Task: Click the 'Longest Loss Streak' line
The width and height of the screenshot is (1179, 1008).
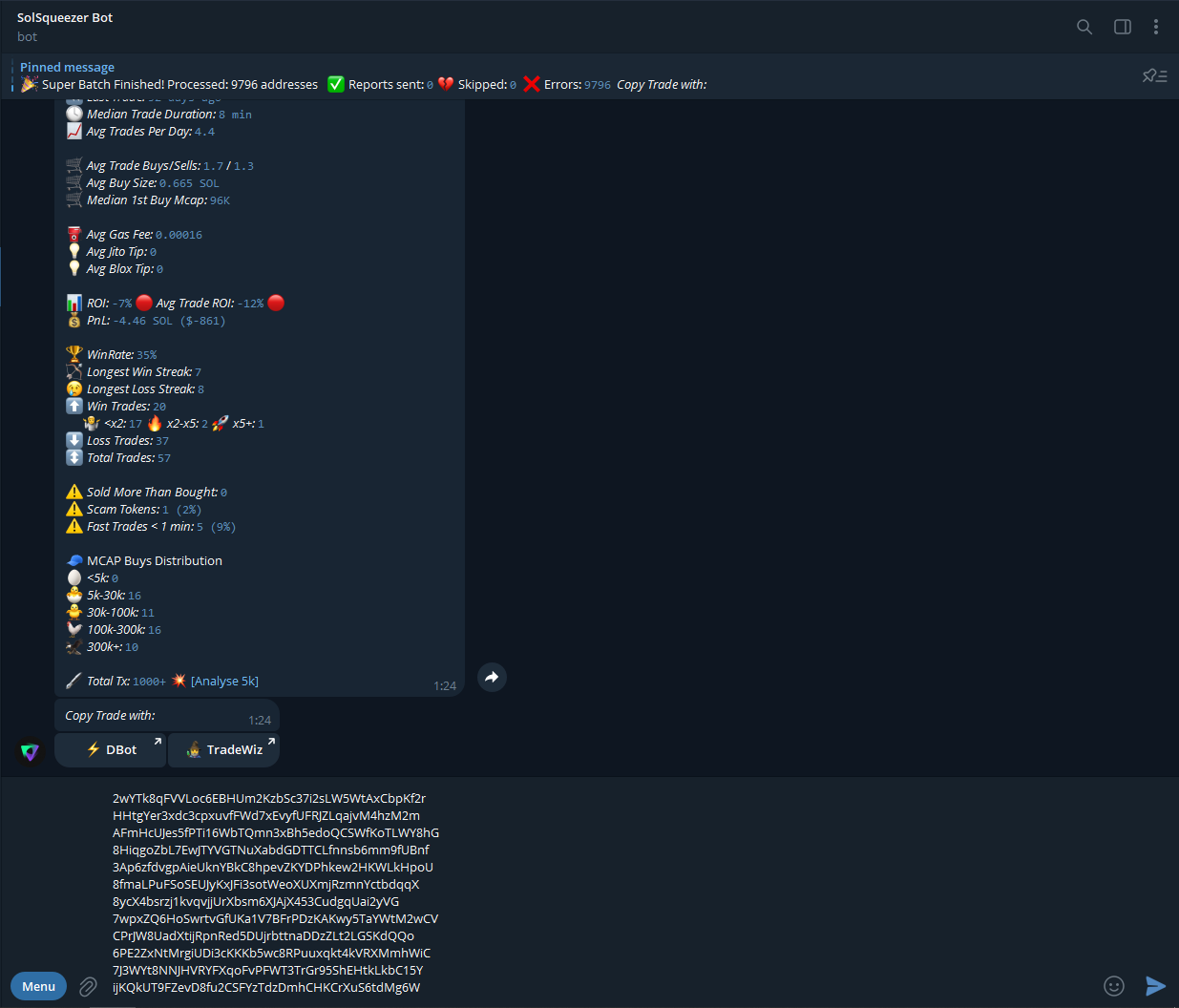Action: click(x=135, y=389)
